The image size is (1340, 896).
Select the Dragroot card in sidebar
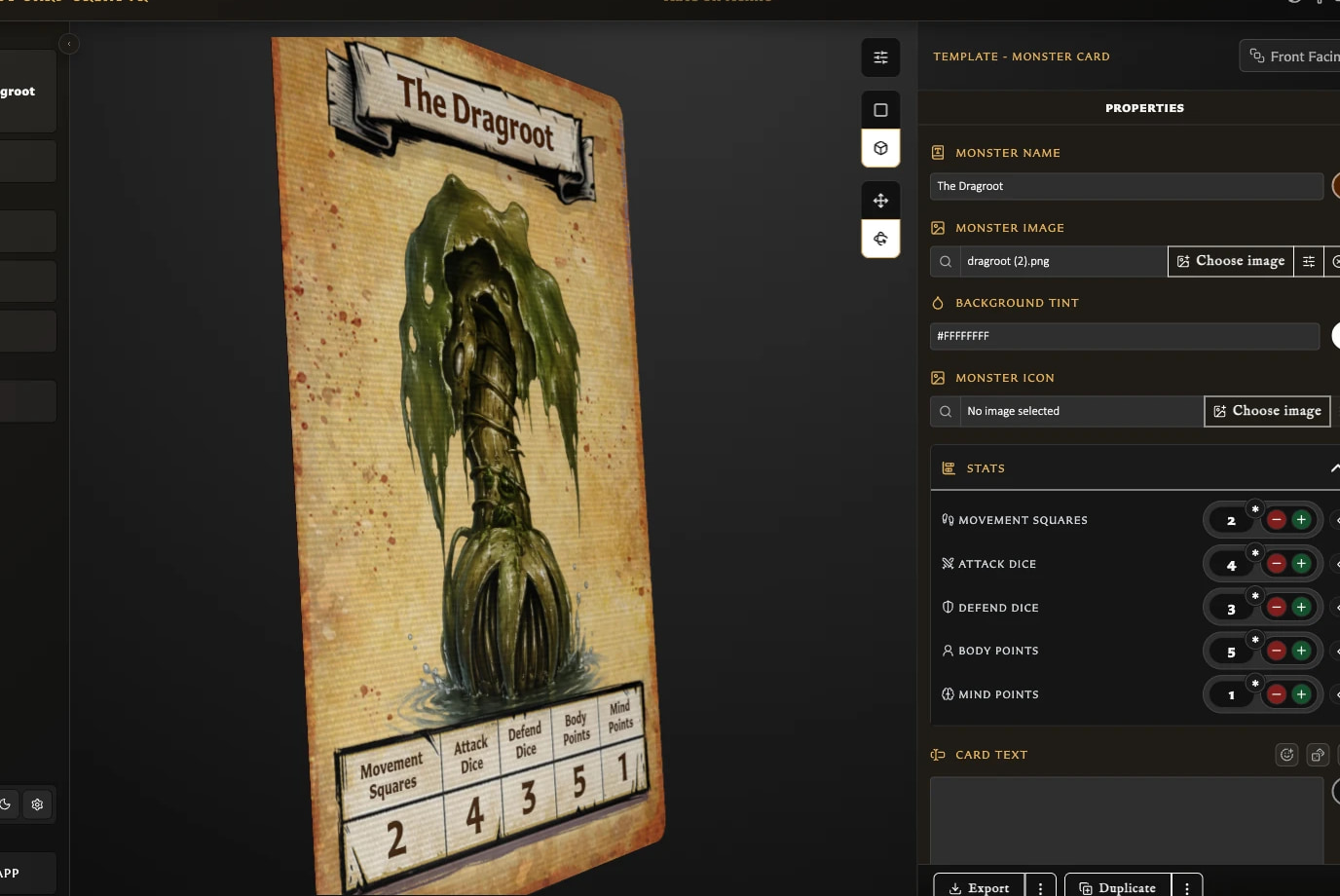tap(27, 92)
